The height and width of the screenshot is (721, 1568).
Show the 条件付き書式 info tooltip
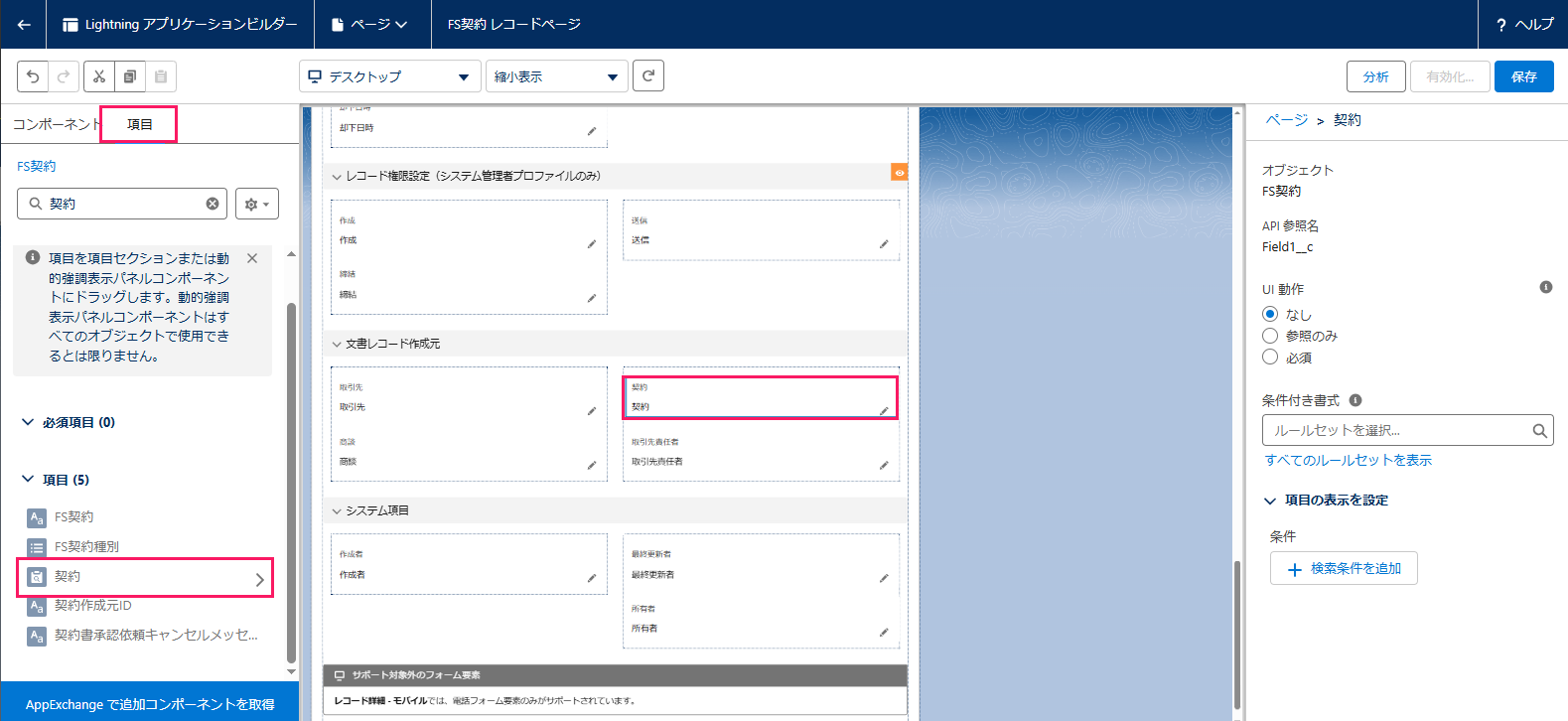coord(1355,400)
